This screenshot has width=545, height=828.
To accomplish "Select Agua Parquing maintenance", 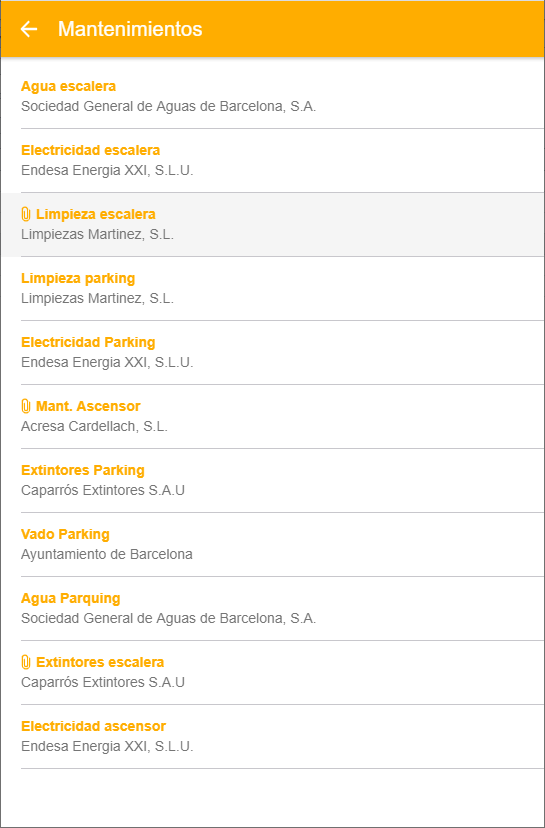I will click(272, 608).
